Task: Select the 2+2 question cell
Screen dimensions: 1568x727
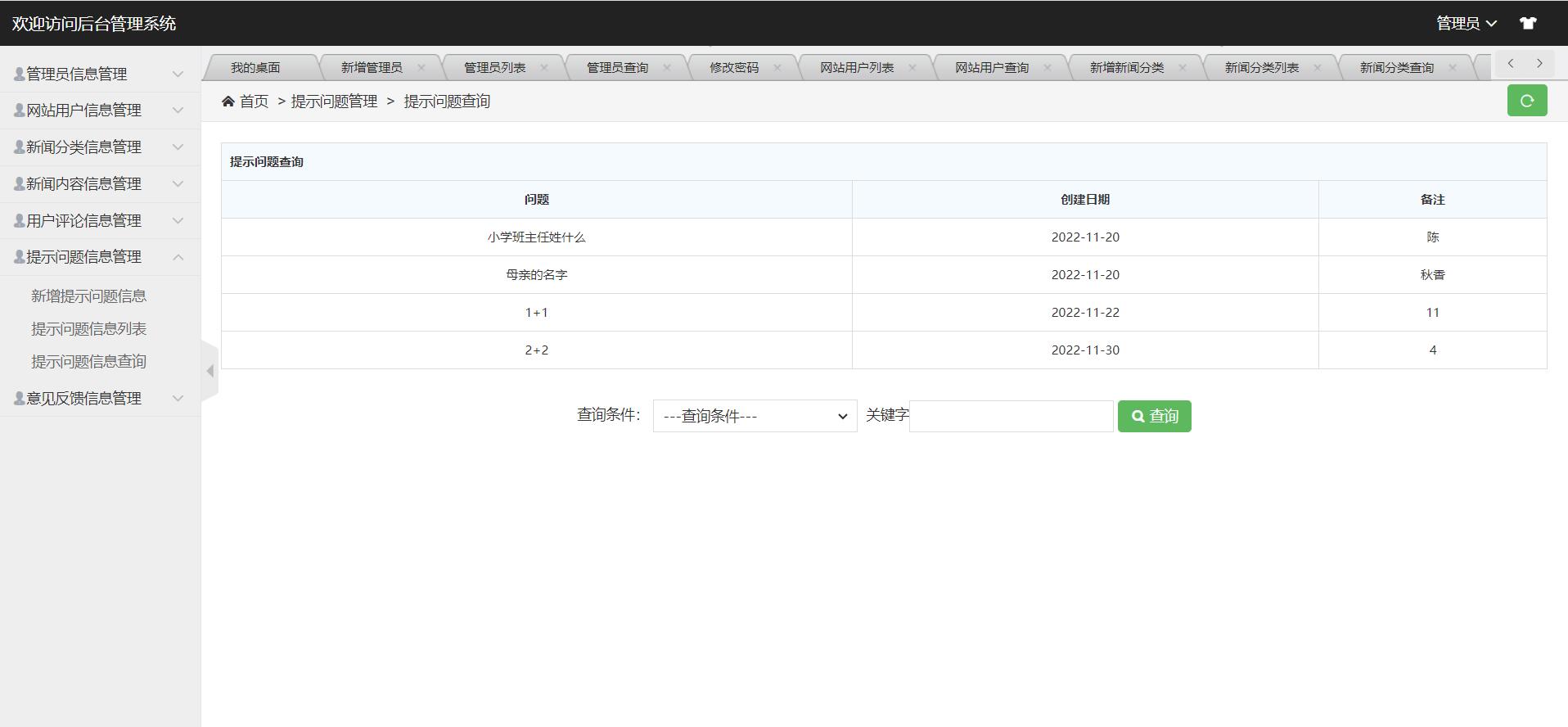Action: [537, 350]
